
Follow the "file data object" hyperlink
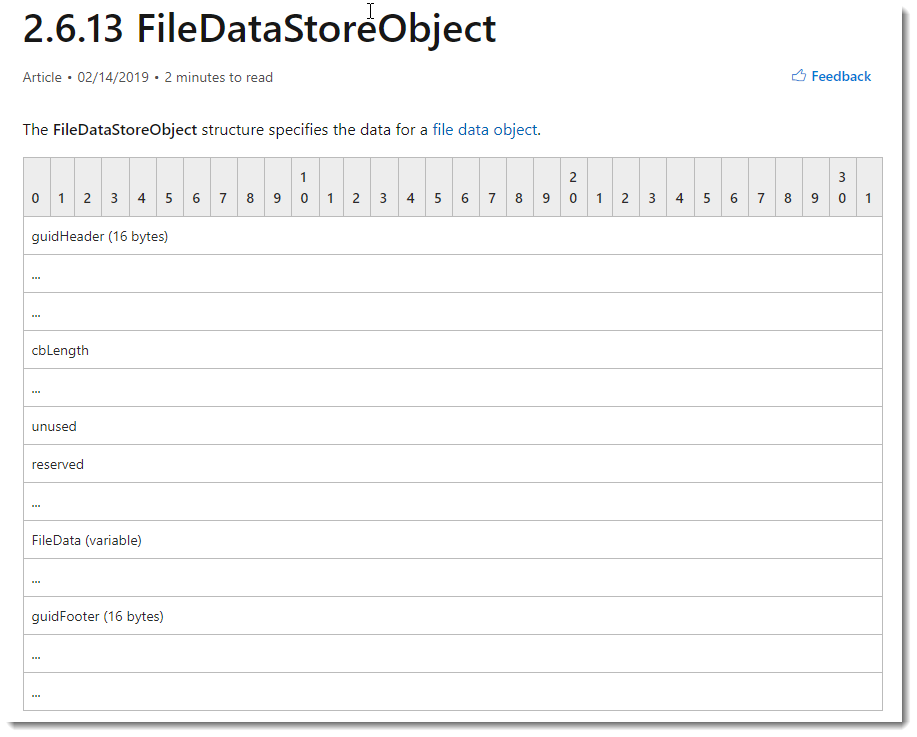(x=485, y=130)
